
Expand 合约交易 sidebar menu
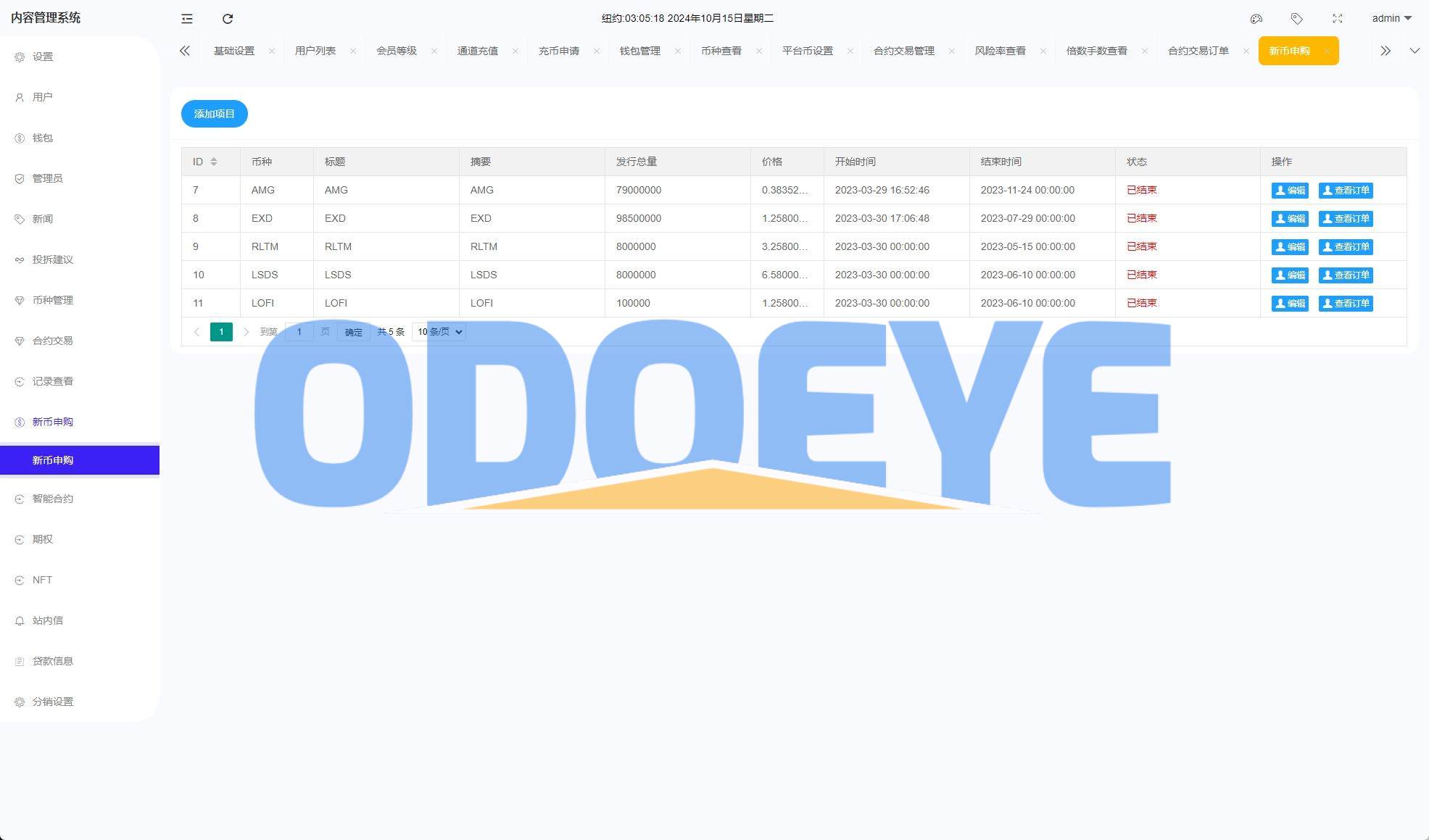(x=80, y=341)
